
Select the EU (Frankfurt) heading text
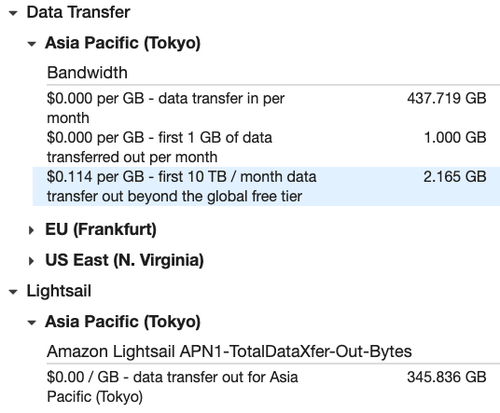tap(101, 229)
